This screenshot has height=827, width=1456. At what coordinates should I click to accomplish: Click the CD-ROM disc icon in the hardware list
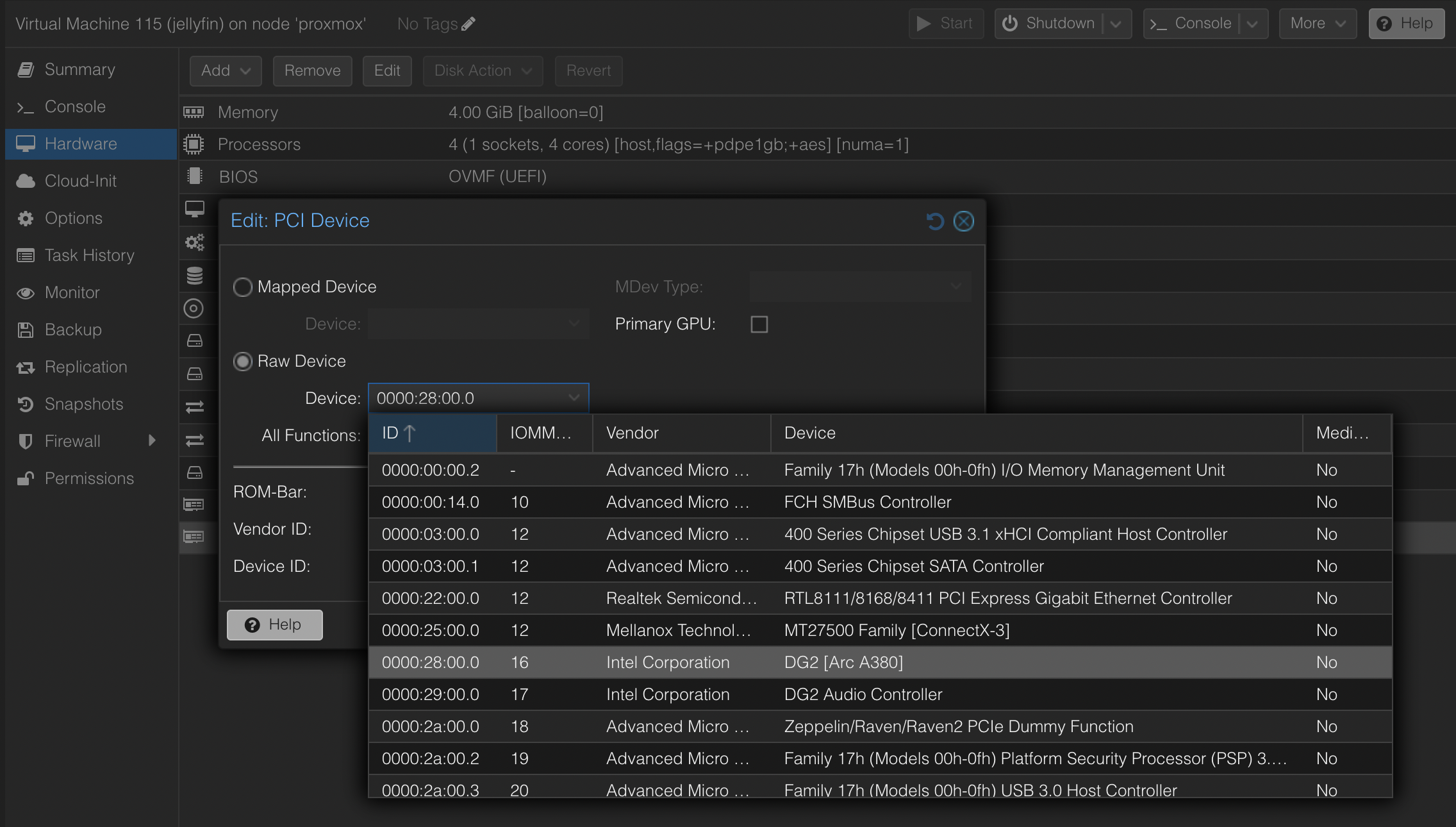pyautogui.click(x=194, y=308)
